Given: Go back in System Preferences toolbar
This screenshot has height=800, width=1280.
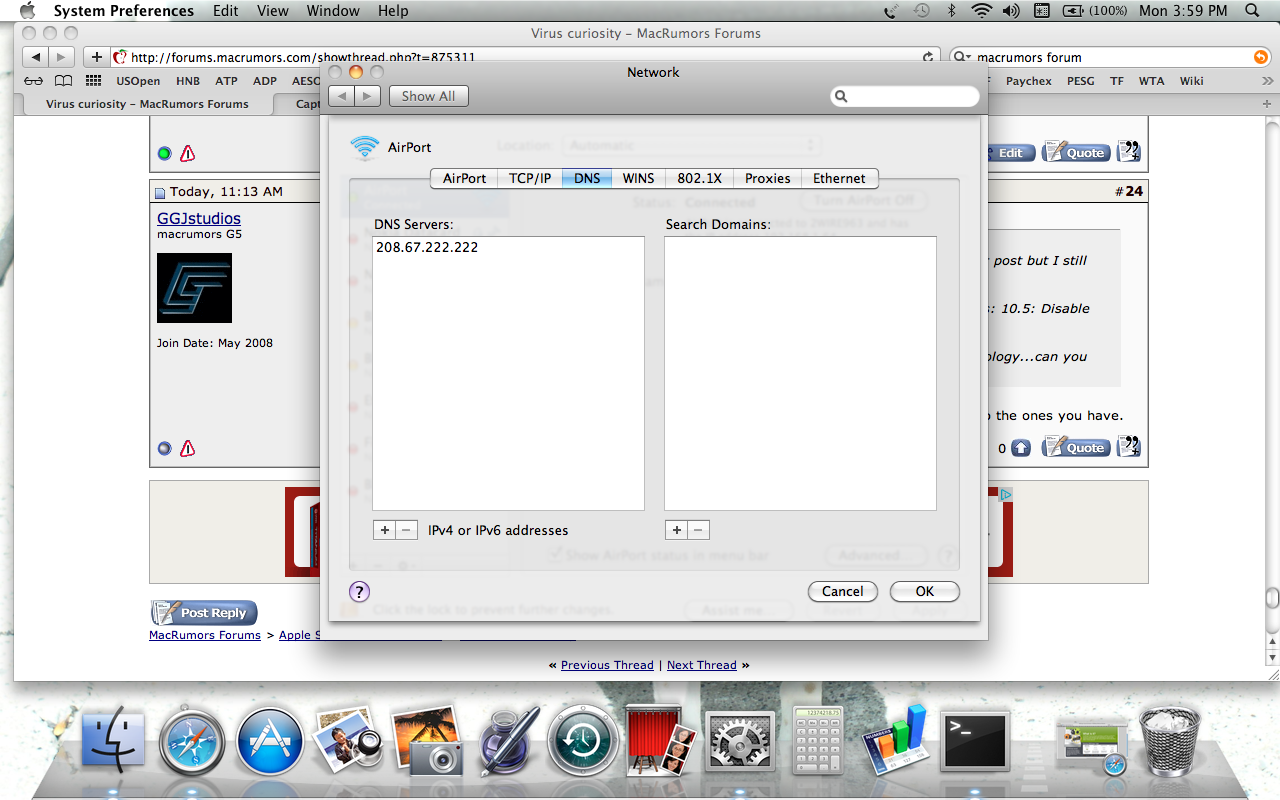Looking at the screenshot, I should pos(342,96).
